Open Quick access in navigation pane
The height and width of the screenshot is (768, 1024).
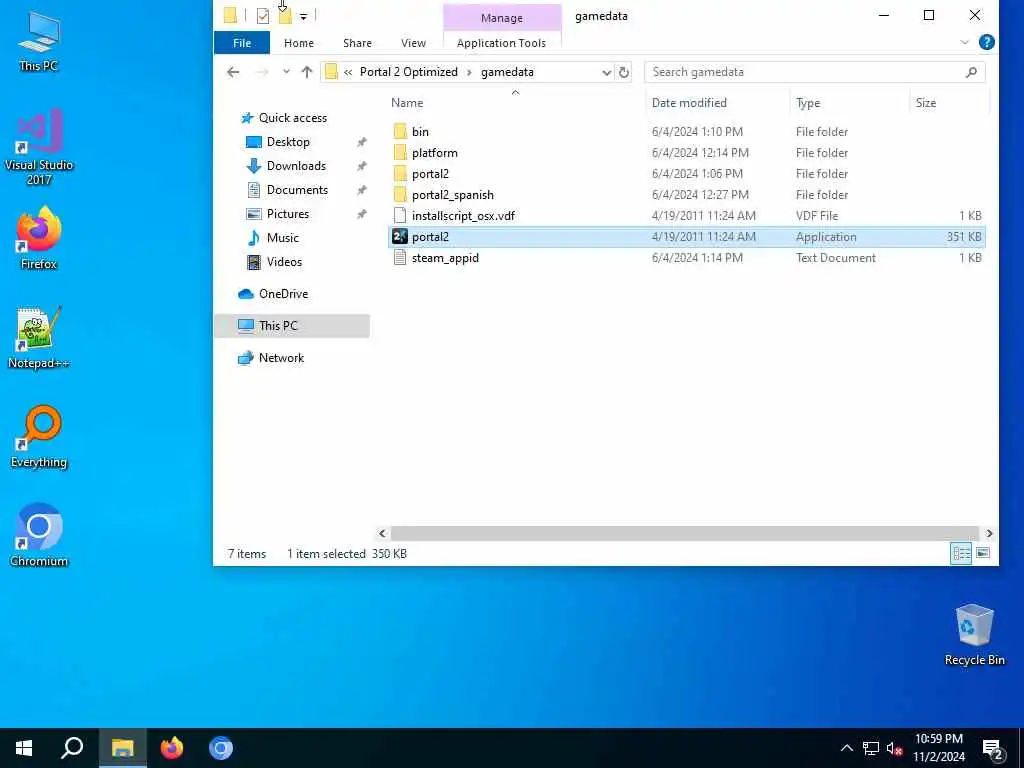[283, 118]
